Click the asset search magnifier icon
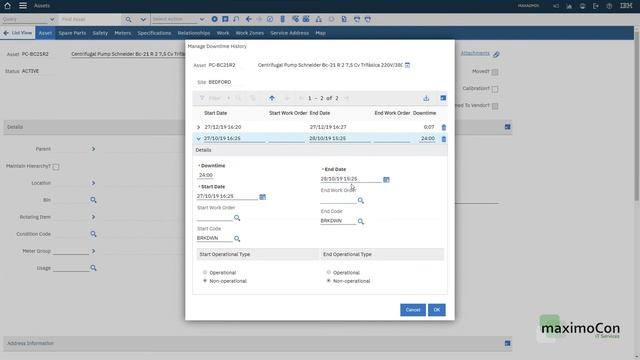Screen dimensions: 640x360 128,19
